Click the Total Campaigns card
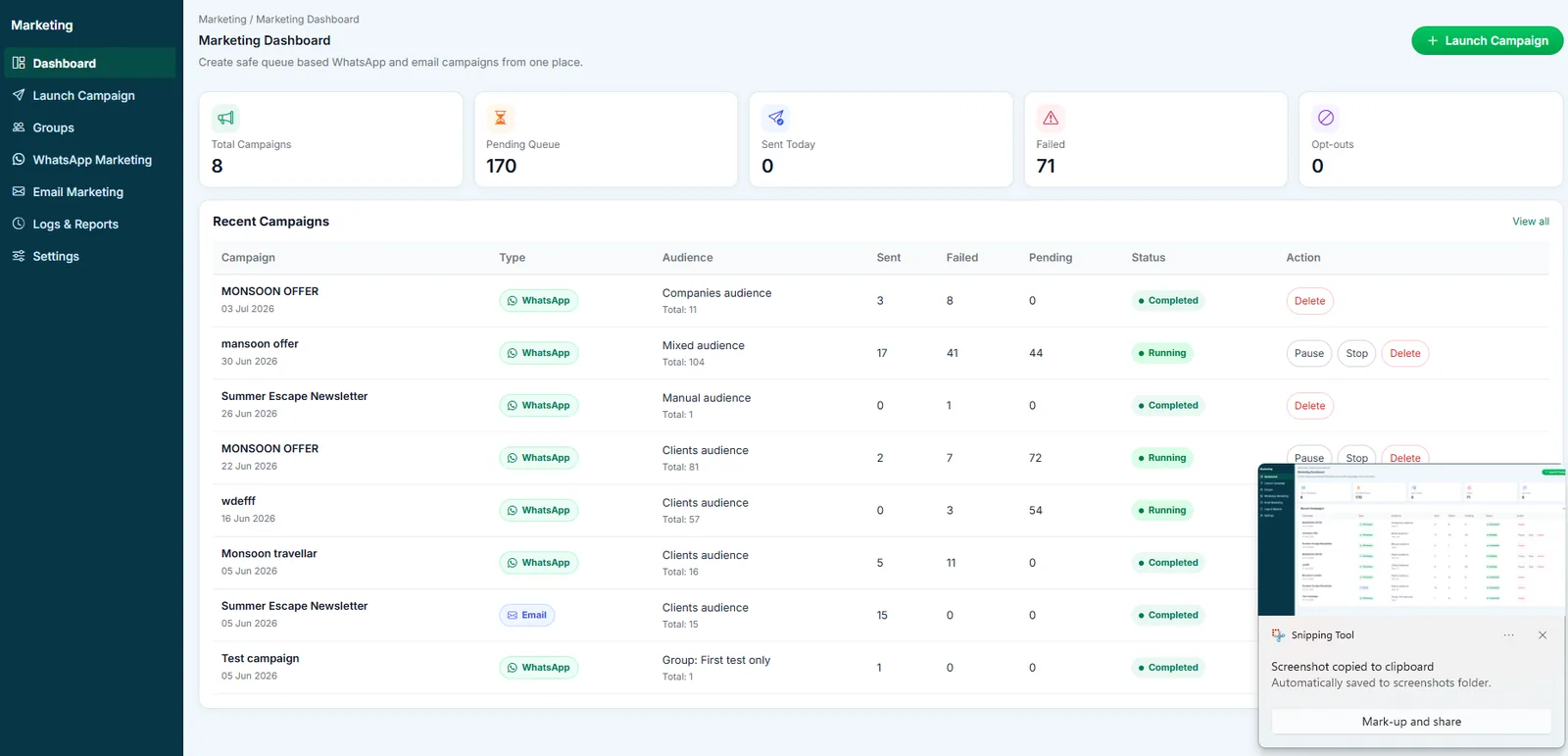This screenshot has height=756, width=1568. (x=331, y=139)
